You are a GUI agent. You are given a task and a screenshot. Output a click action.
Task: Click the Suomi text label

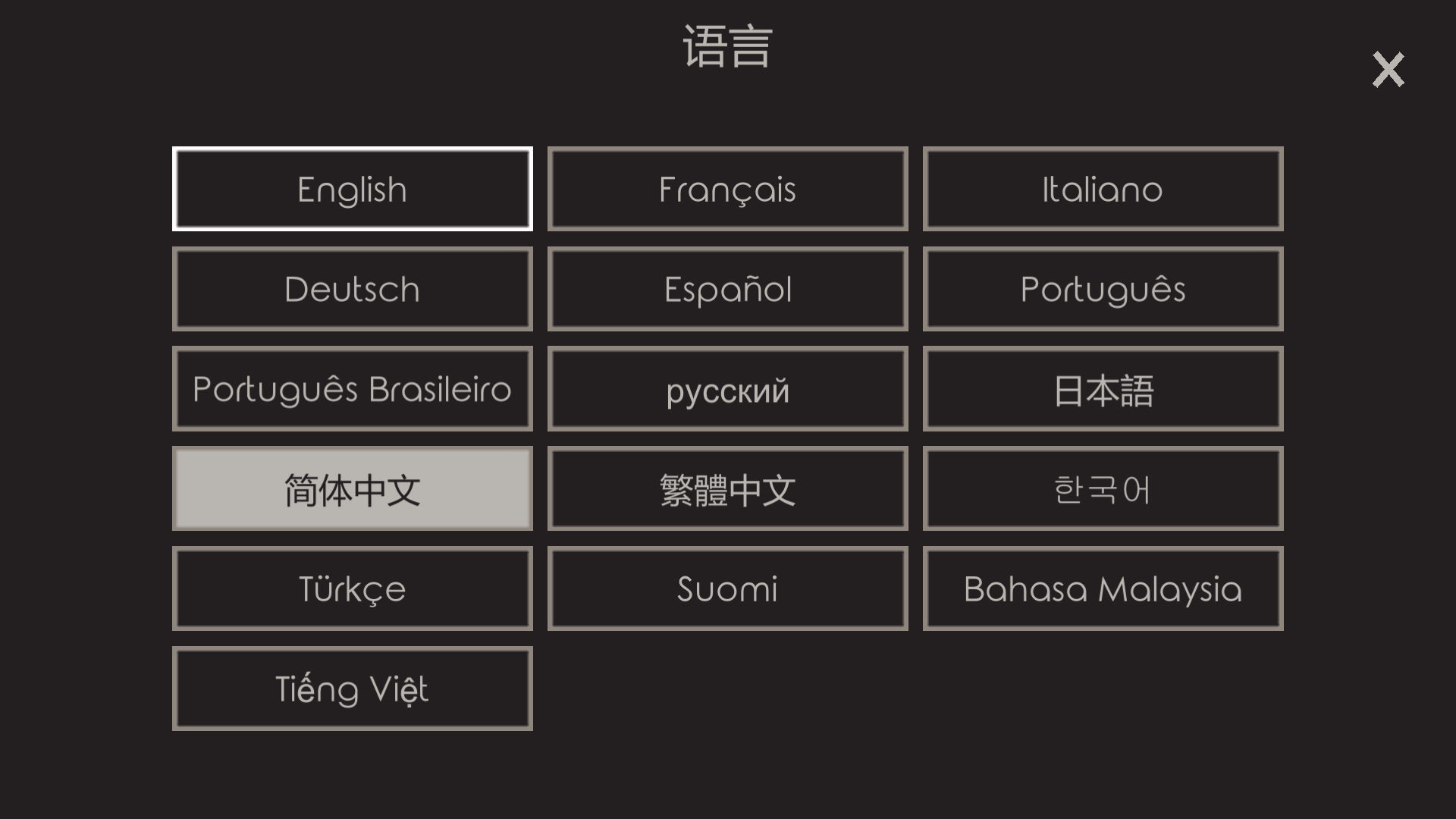727,590
